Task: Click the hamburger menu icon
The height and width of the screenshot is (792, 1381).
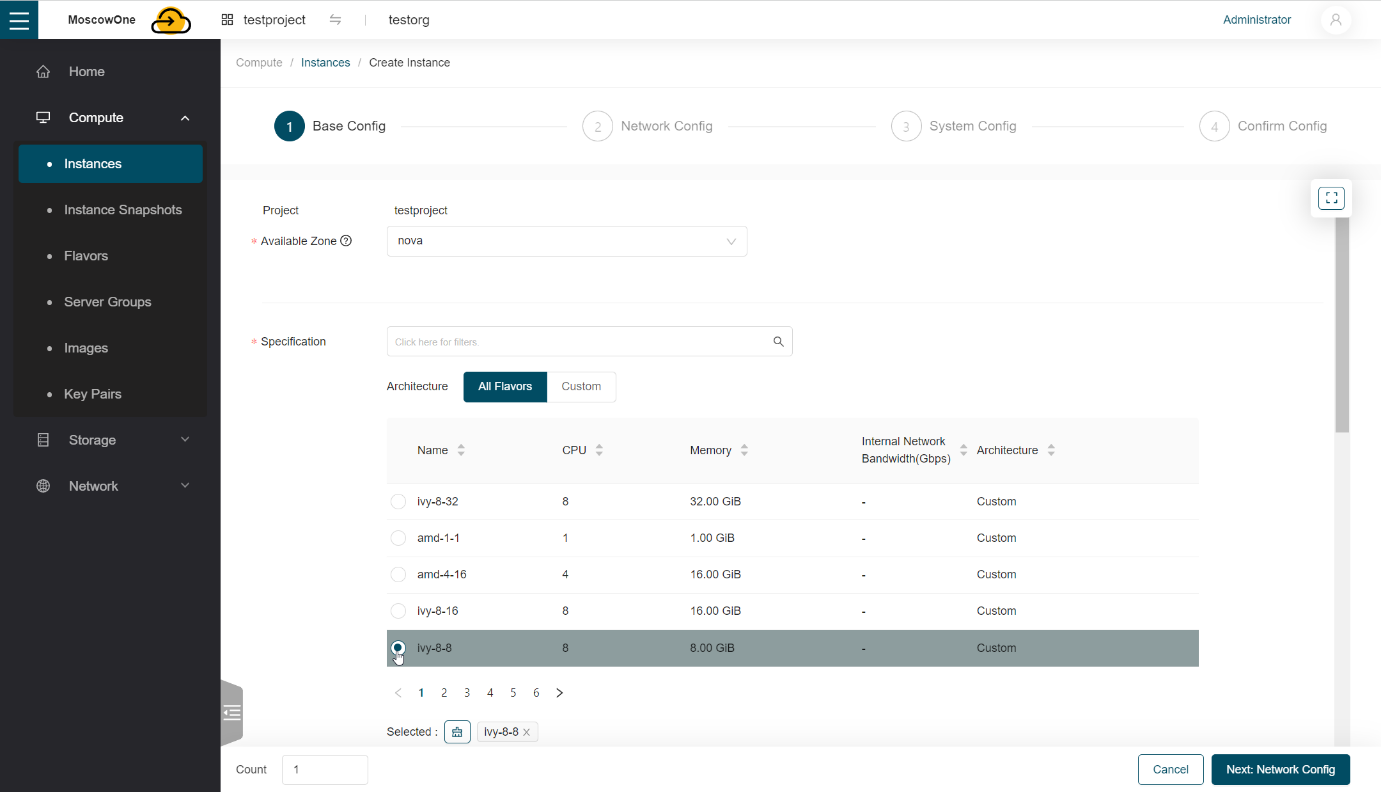Action: pos(19,20)
